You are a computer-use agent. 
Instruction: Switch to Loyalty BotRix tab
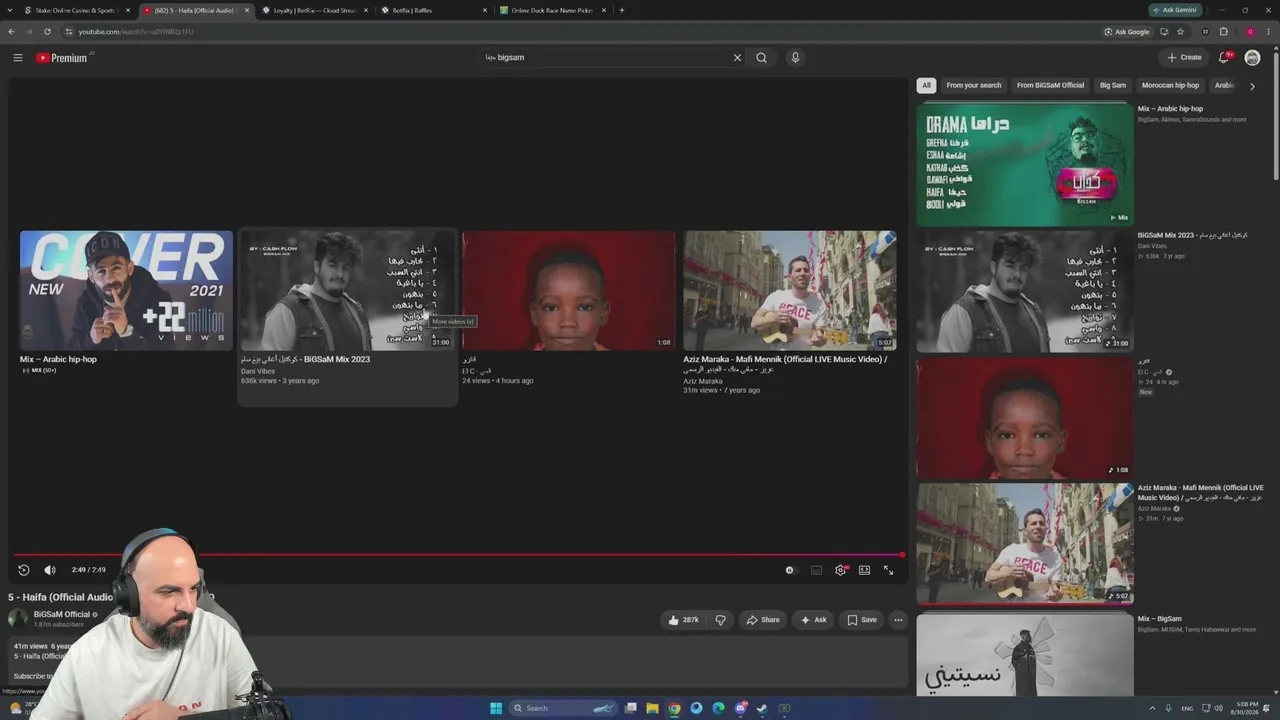(315, 10)
